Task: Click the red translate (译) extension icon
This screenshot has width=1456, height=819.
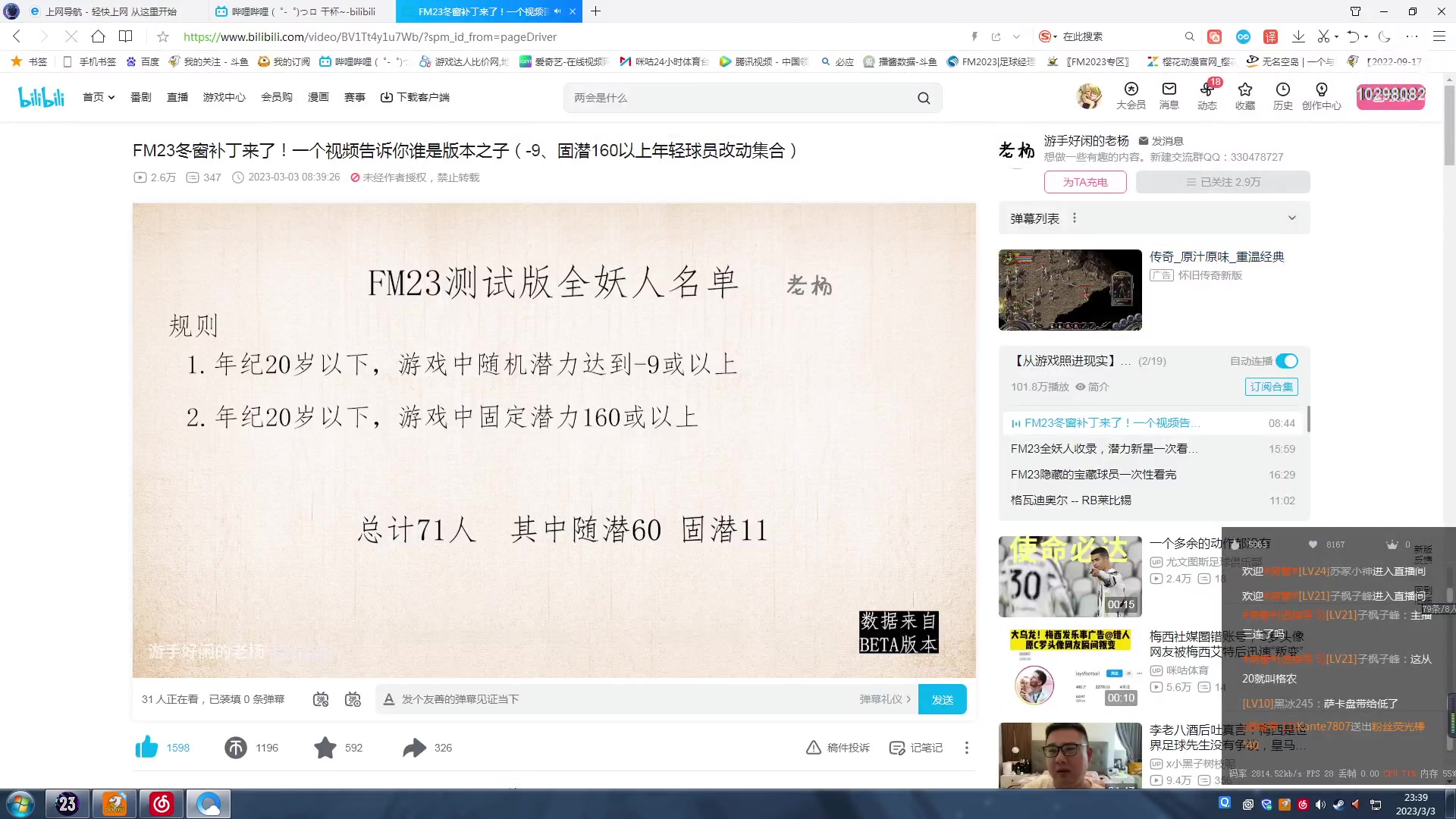Action: tap(1270, 36)
